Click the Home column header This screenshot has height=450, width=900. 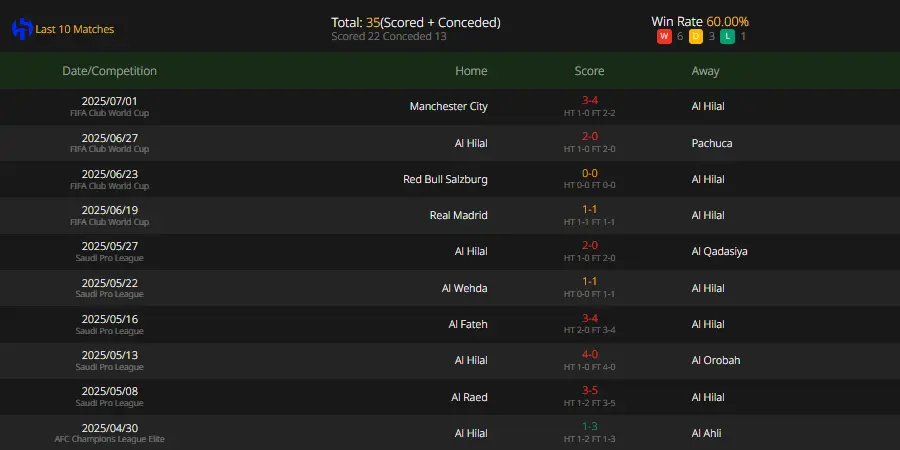point(471,71)
